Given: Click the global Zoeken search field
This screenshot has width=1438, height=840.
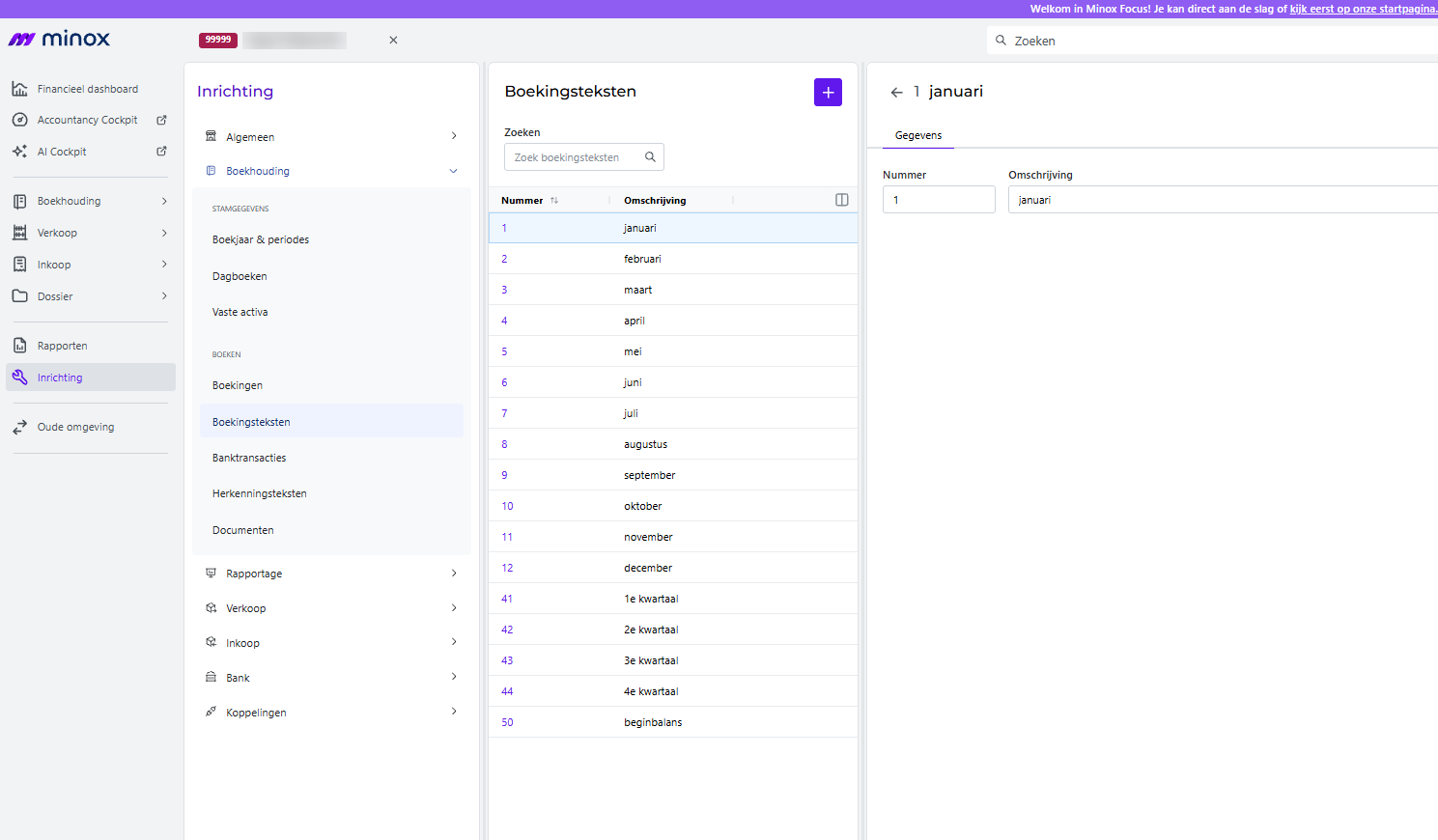Looking at the screenshot, I should 1212,41.
